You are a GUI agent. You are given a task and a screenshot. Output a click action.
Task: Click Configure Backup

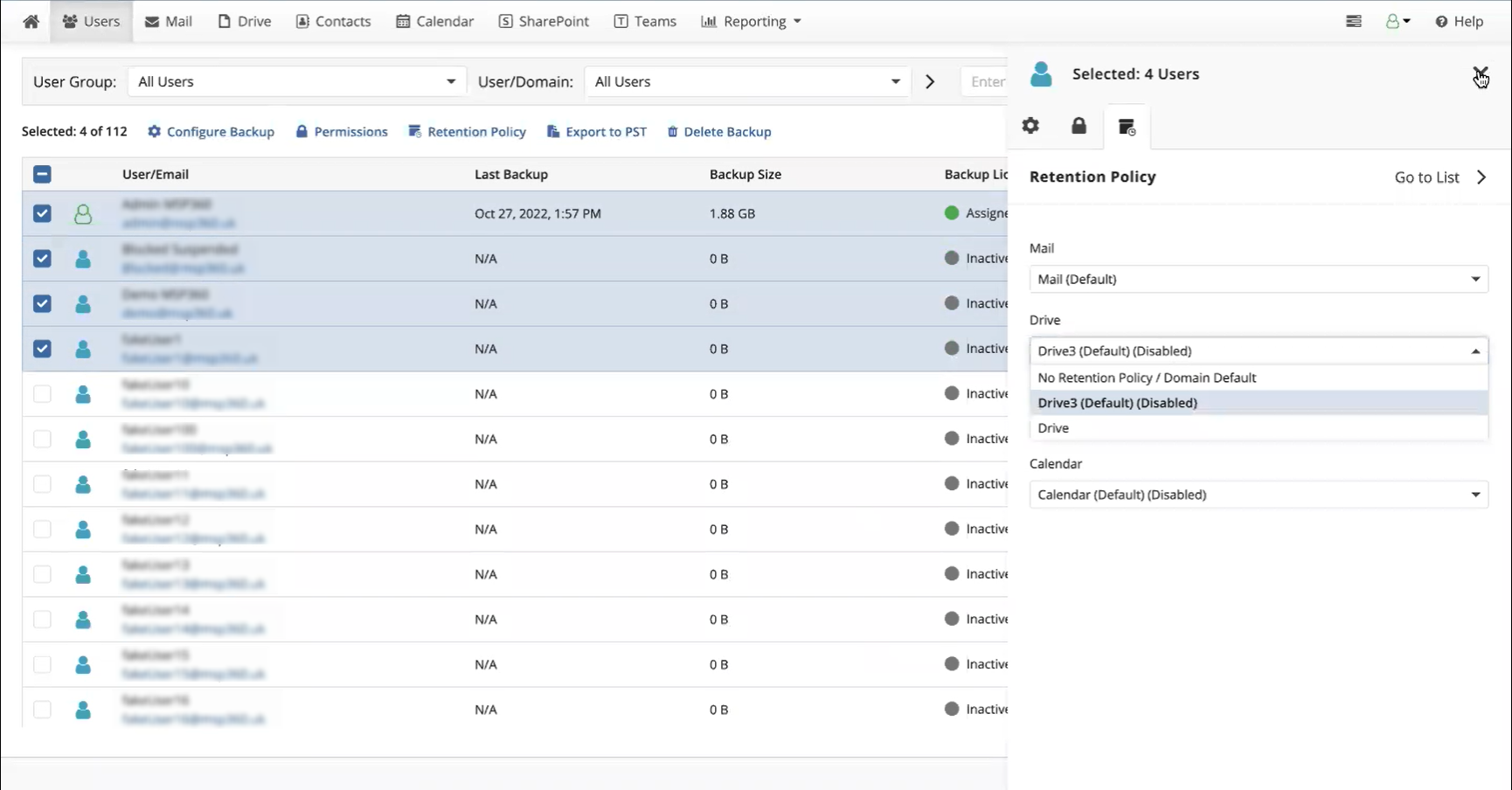click(211, 132)
